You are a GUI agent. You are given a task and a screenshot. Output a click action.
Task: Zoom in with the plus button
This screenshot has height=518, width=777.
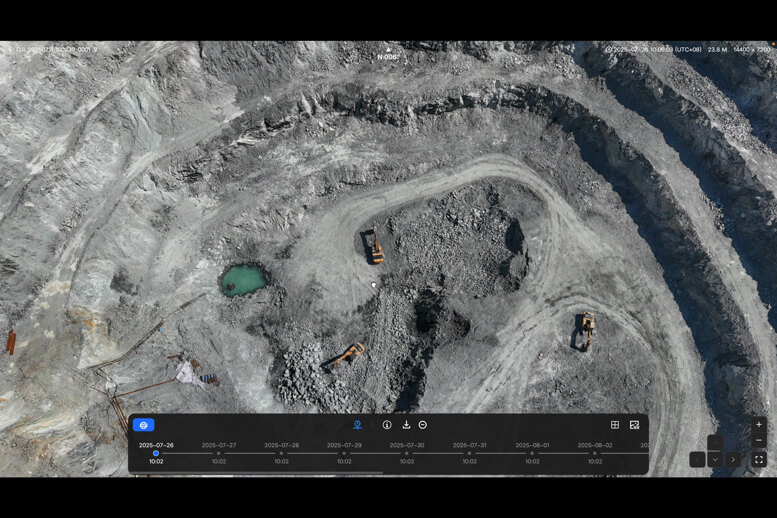pyautogui.click(x=759, y=425)
